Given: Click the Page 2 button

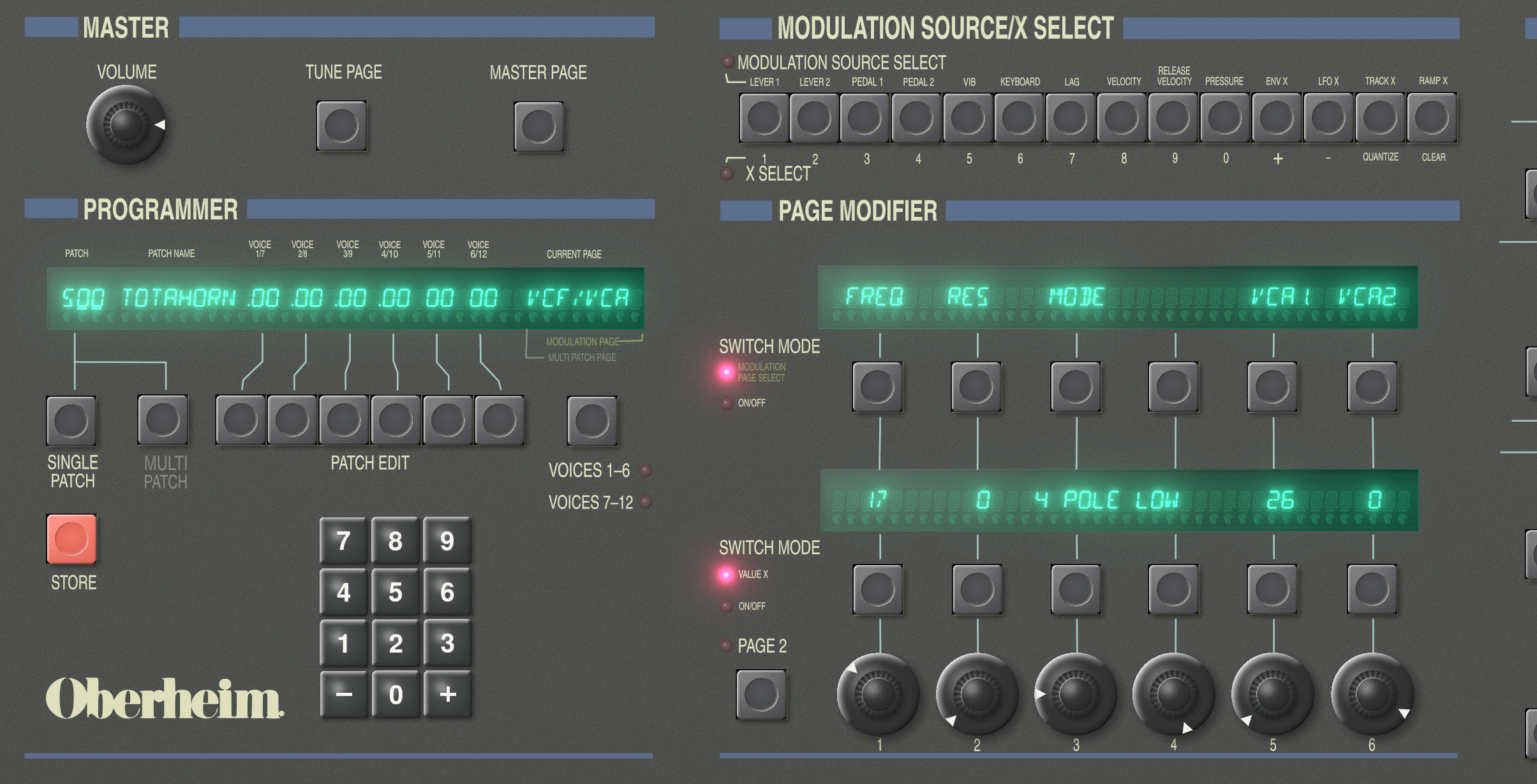Looking at the screenshot, I should pos(761,695).
